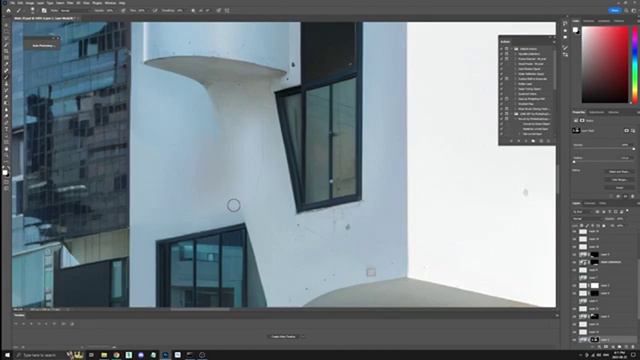Open Create Video Timeline dropdown arrow
The image size is (640, 360).
pyautogui.click(x=302, y=337)
